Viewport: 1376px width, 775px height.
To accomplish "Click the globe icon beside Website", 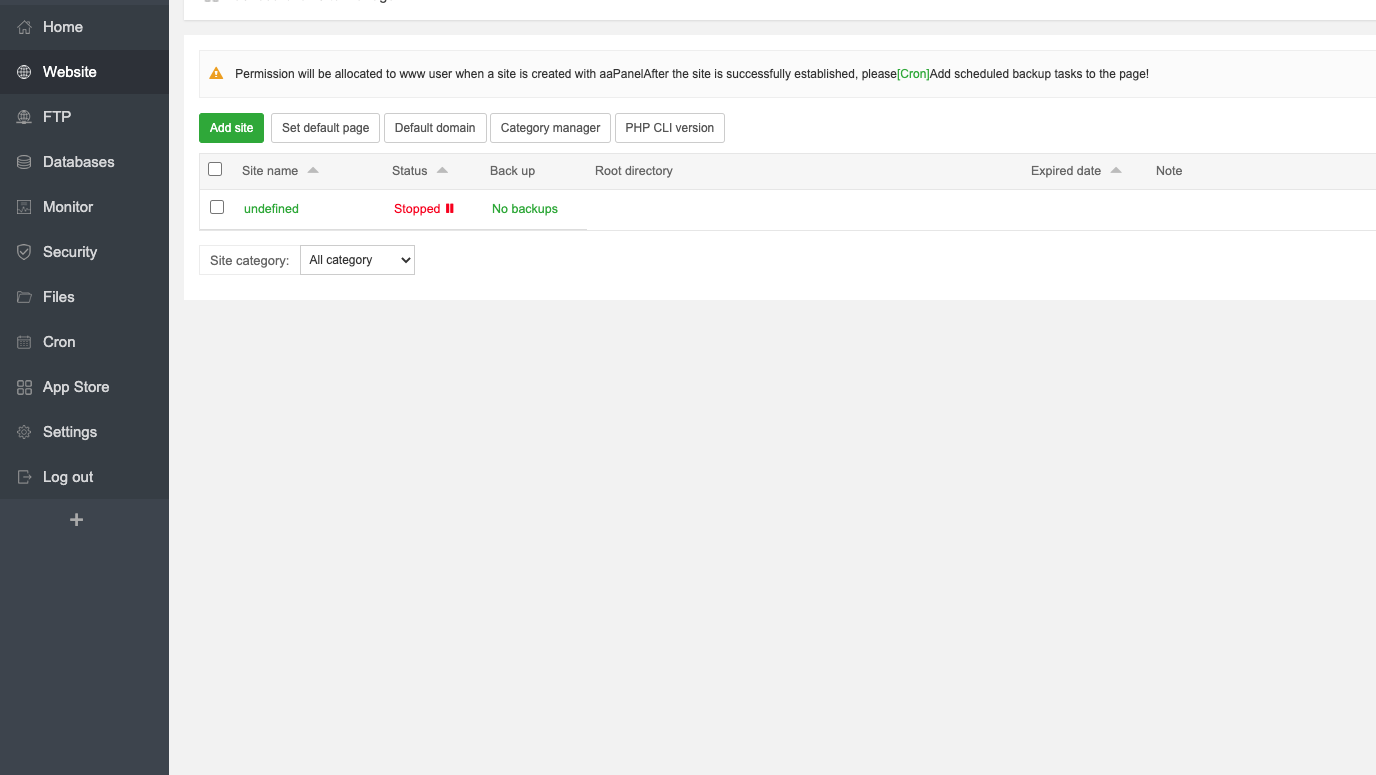I will click(x=24, y=72).
